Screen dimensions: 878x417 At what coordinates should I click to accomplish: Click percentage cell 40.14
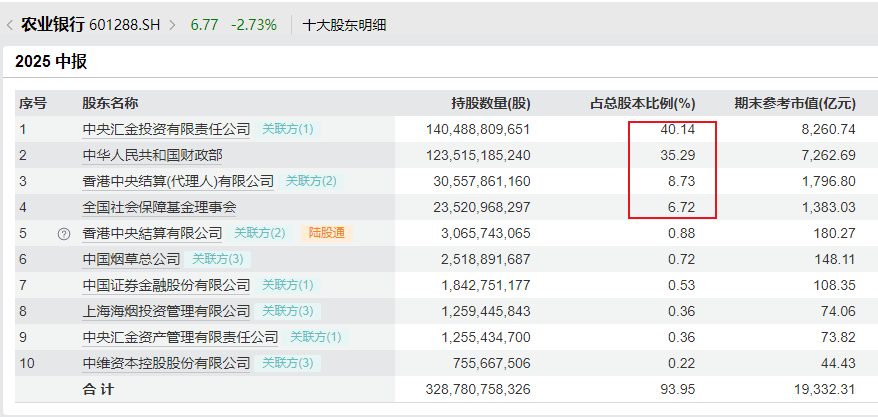point(678,130)
